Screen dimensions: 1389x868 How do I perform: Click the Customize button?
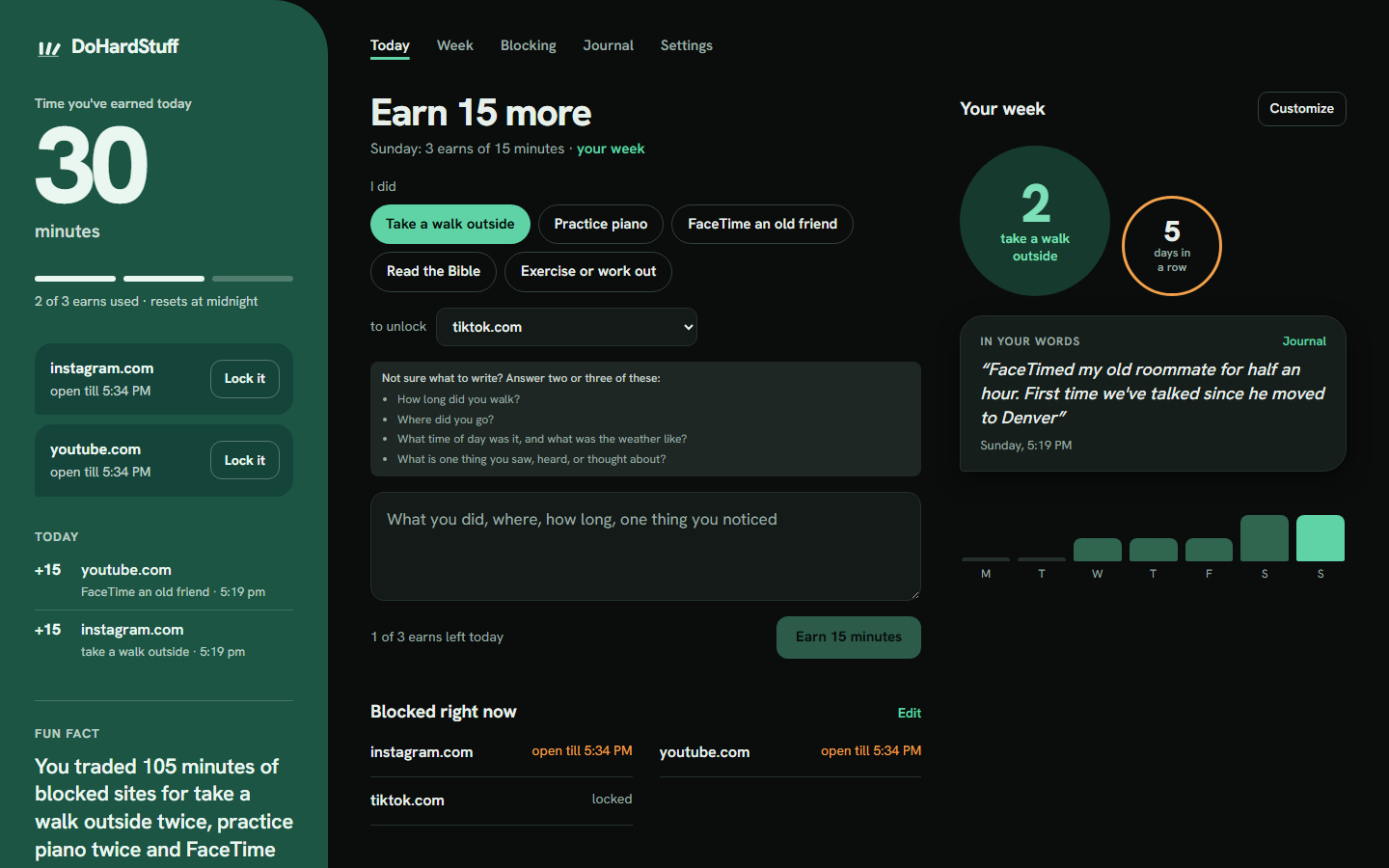coord(1302,109)
